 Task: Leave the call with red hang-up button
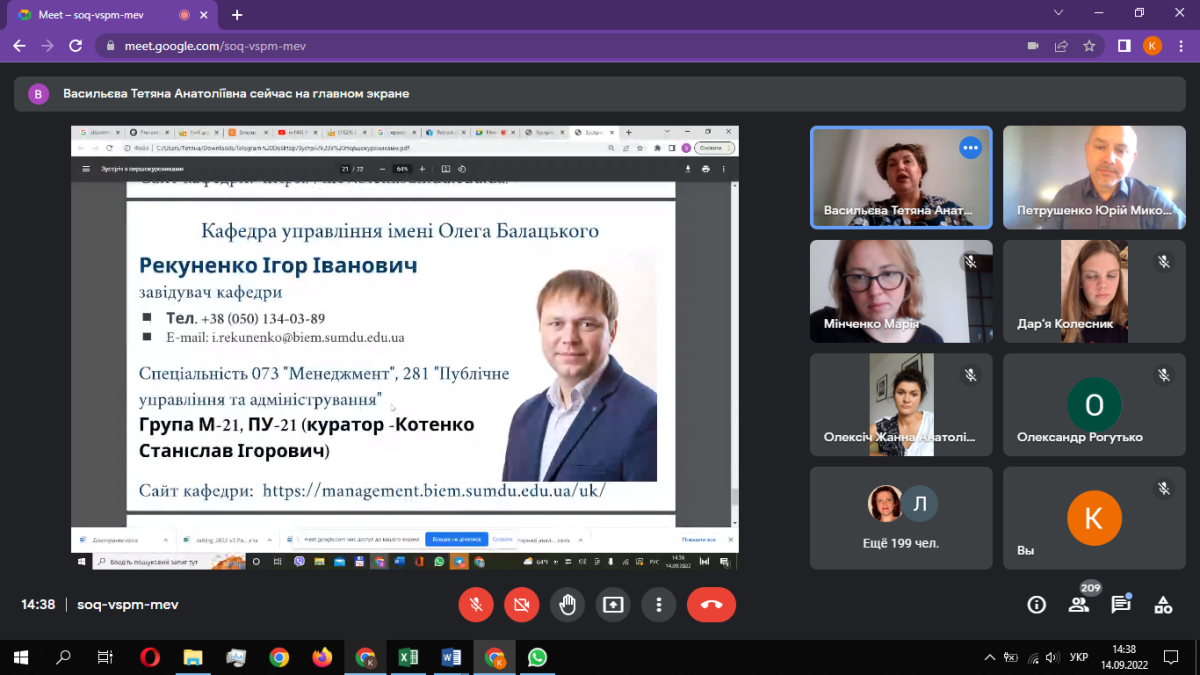[711, 605]
